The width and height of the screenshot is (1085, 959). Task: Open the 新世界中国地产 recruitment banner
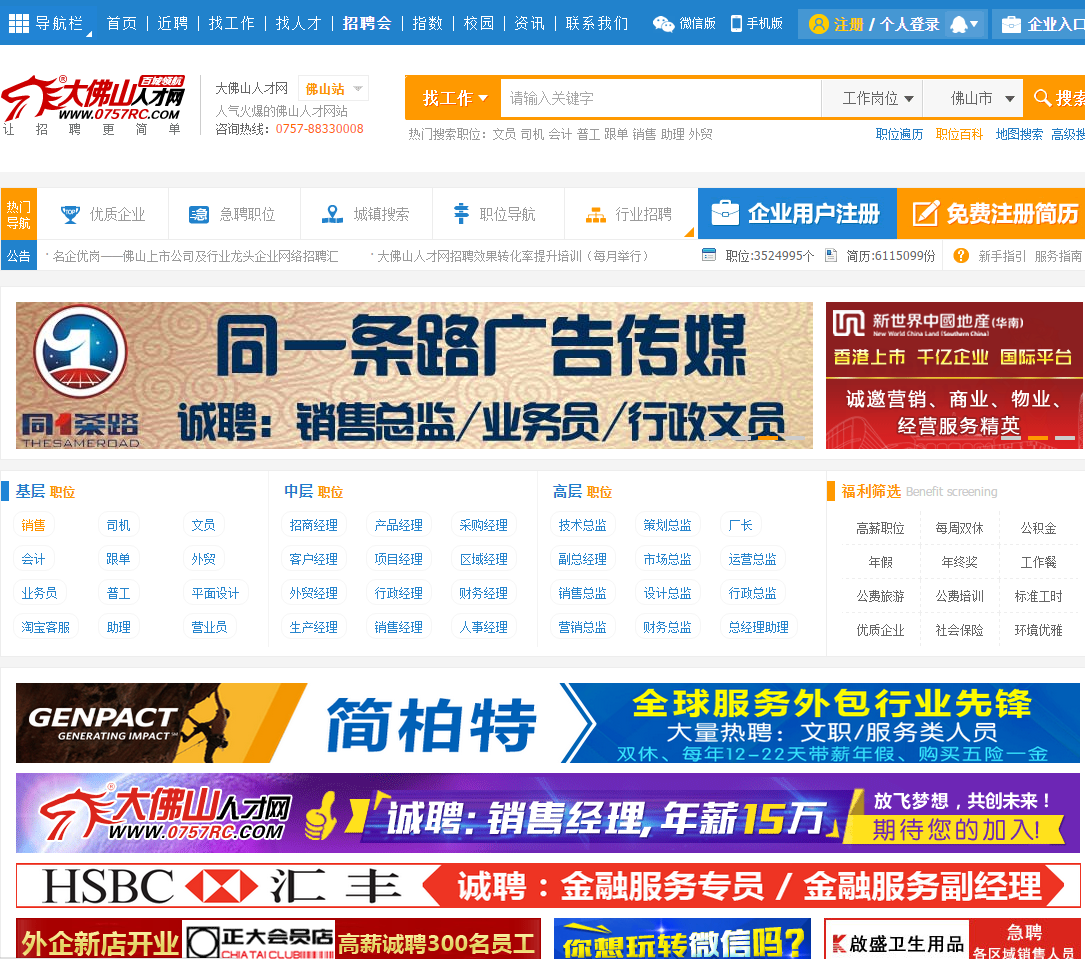954,375
